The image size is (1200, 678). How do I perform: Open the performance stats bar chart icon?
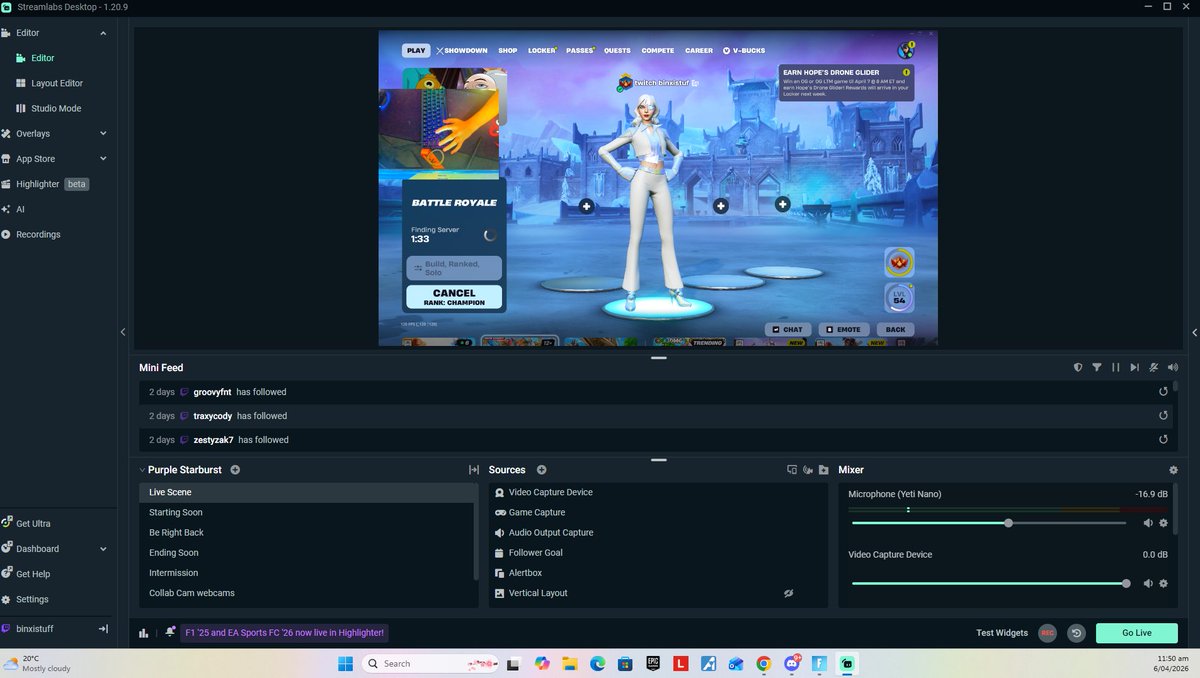(144, 633)
